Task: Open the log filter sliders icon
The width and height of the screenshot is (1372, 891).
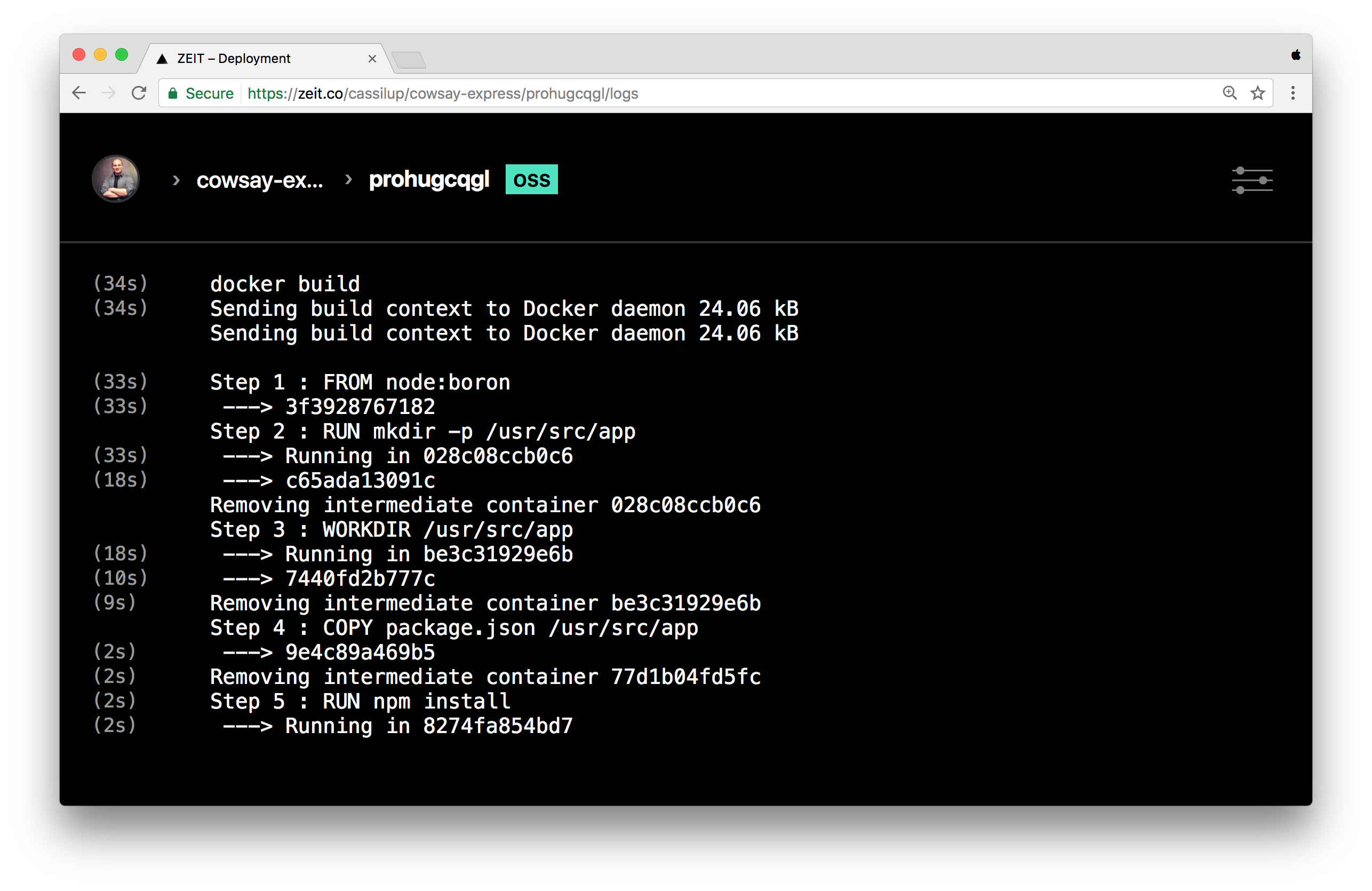Action: (1252, 180)
